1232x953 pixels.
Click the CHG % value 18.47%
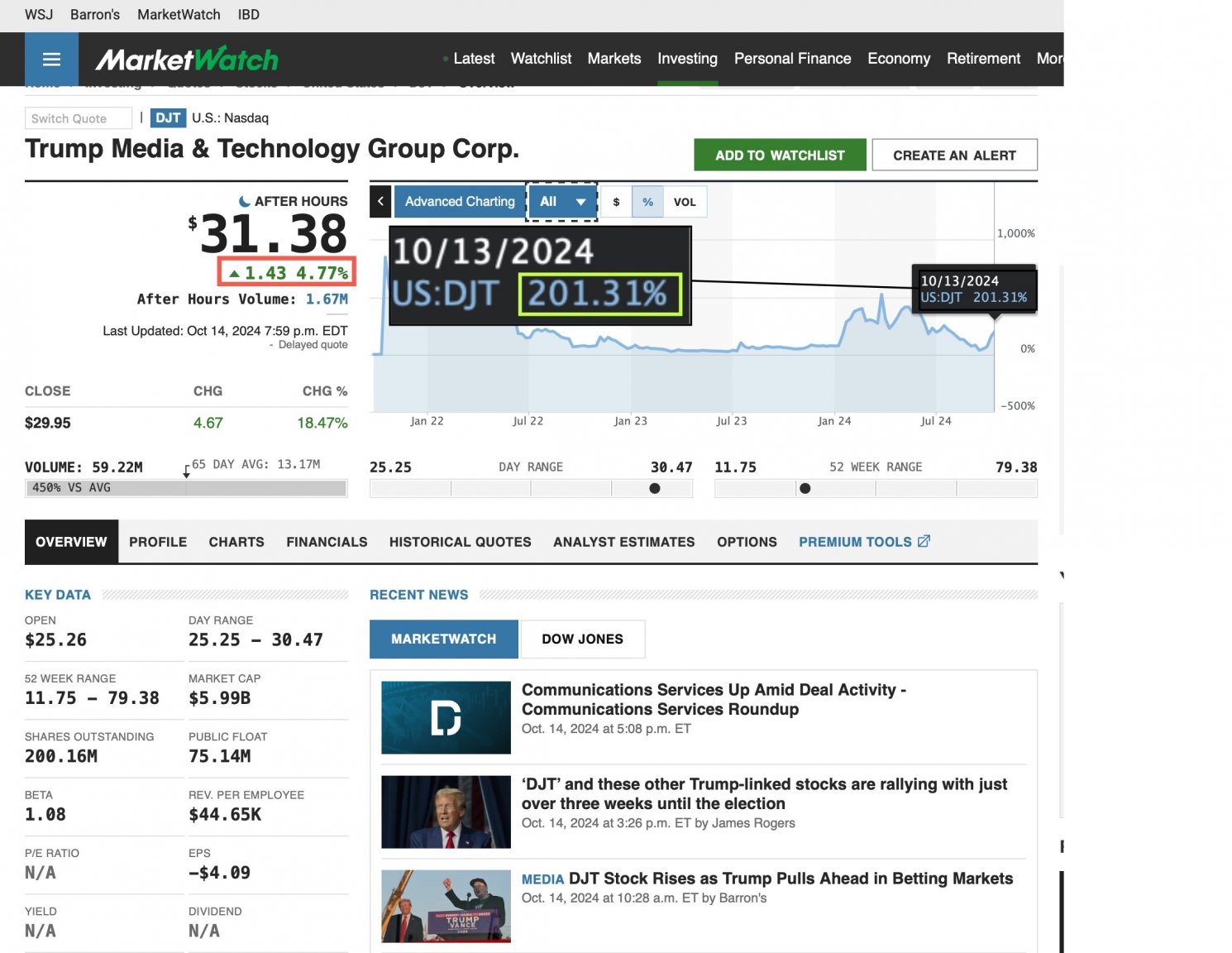point(322,423)
